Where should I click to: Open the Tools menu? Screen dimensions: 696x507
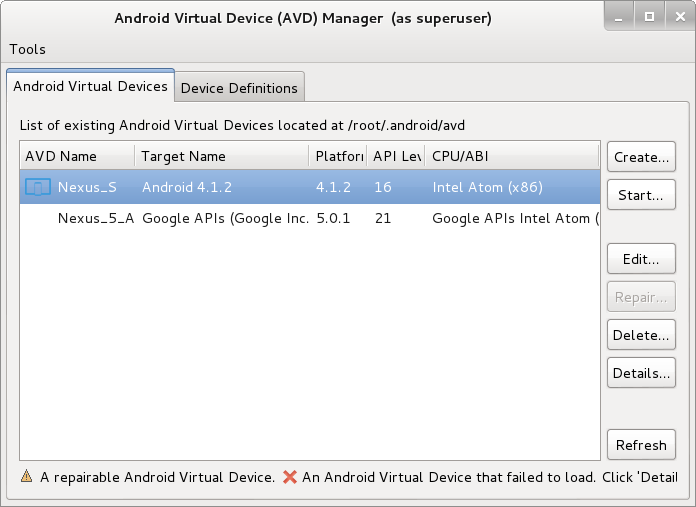tap(28, 49)
